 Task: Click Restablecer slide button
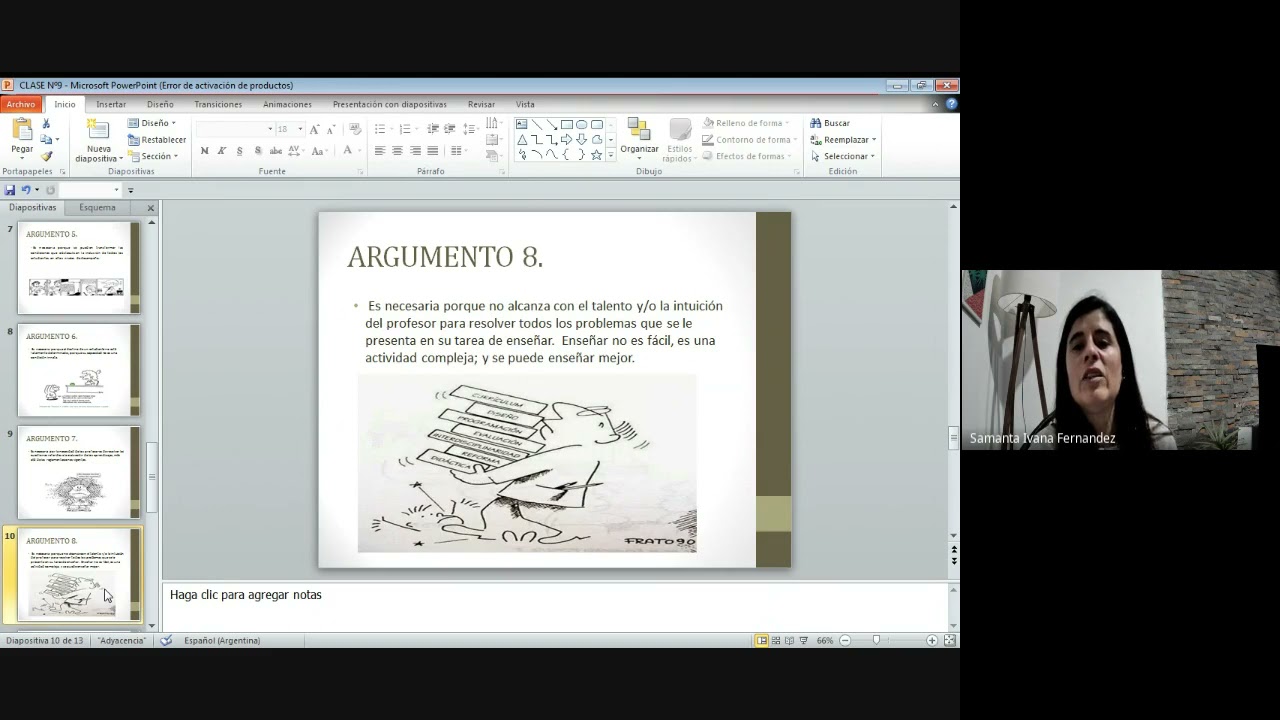pos(157,140)
